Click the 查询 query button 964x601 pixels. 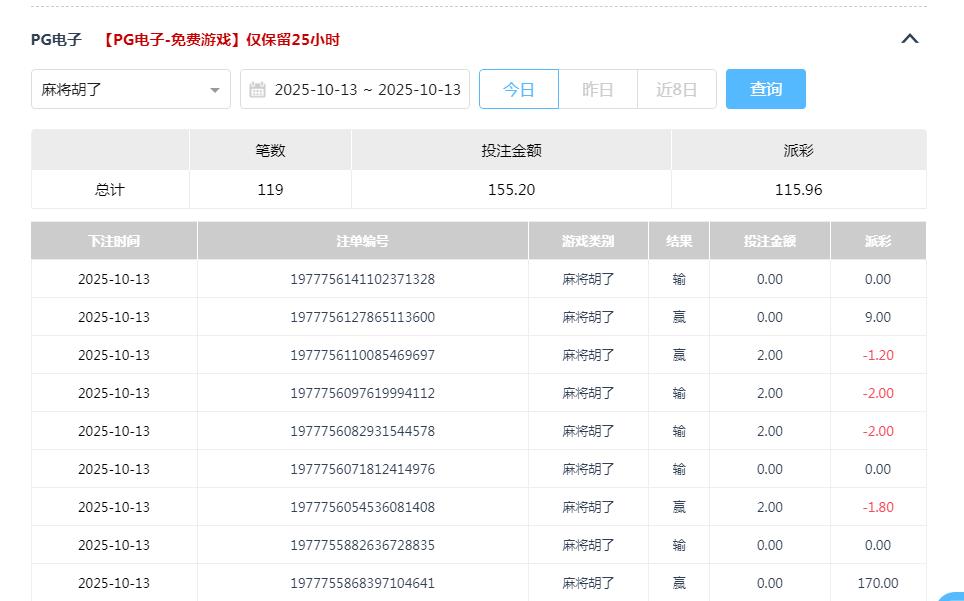point(765,89)
